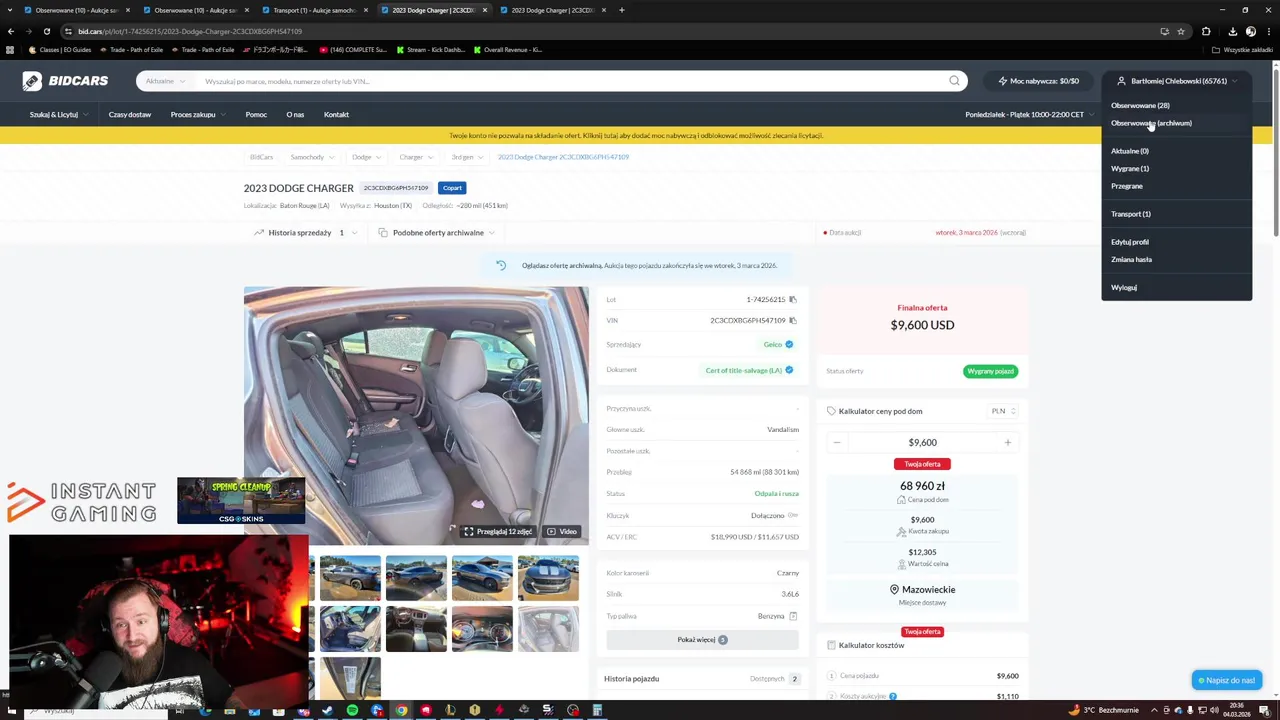The image size is (1280, 720).
Task: Open the working hours dropdown arrow
Action: pos(1092,114)
